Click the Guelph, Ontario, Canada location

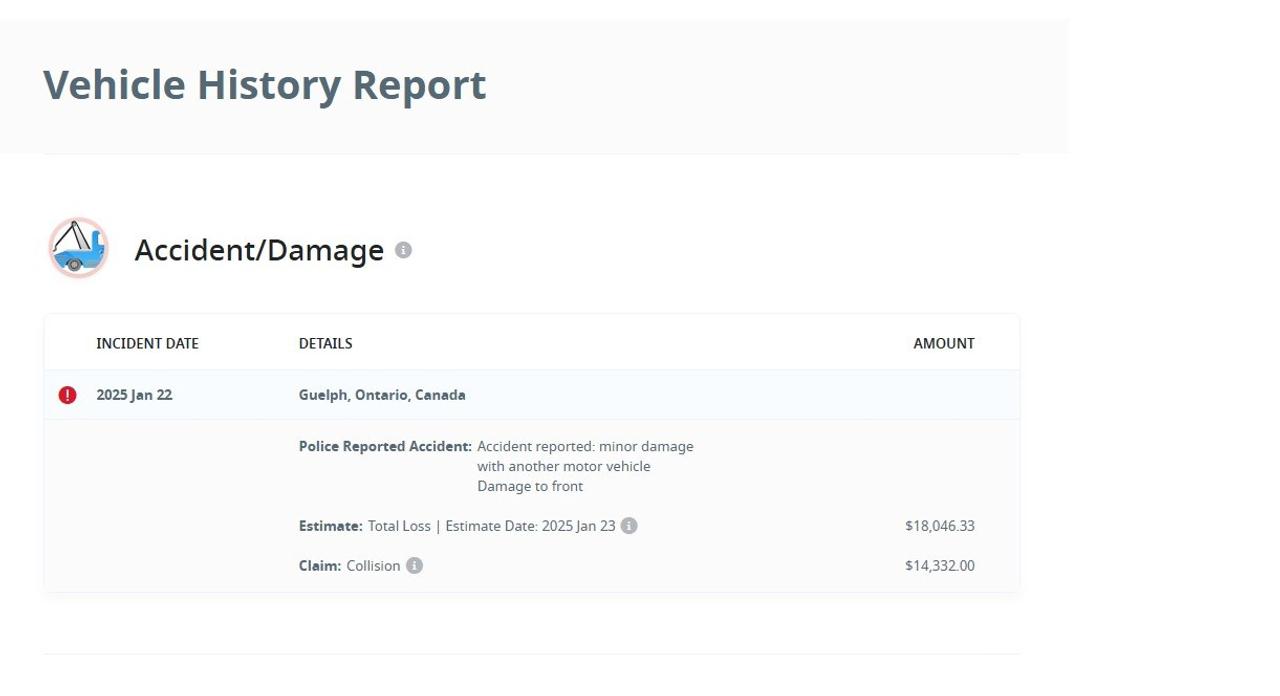(x=382, y=395)
